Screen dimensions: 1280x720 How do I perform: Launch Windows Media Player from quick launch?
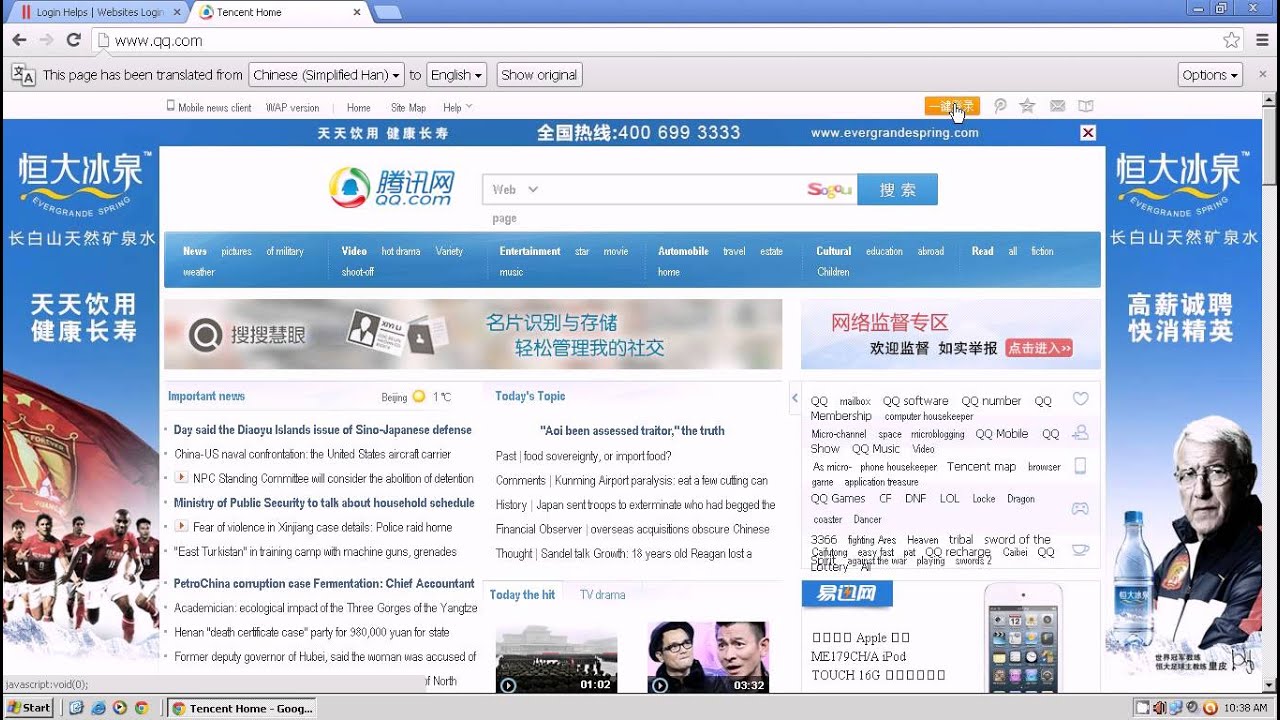point(120,707)
